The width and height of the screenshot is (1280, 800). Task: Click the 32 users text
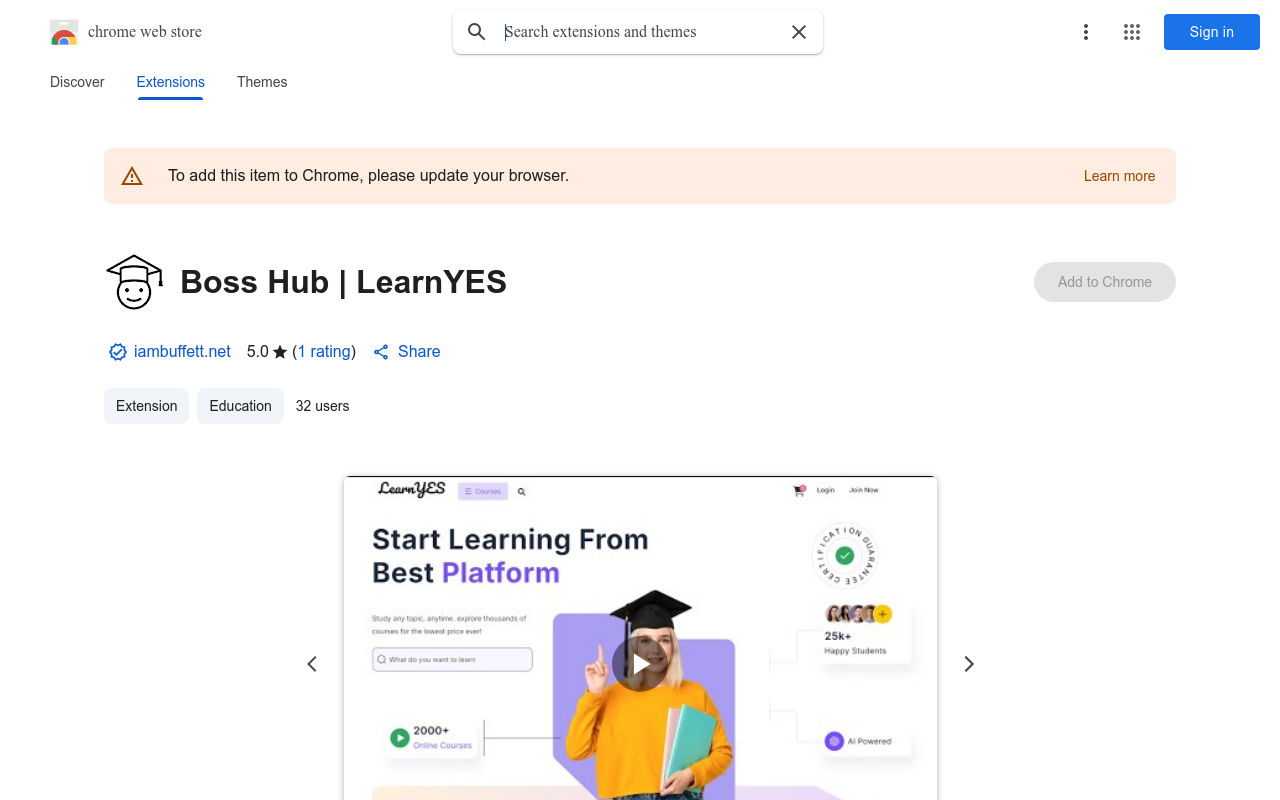click(323, 406)
